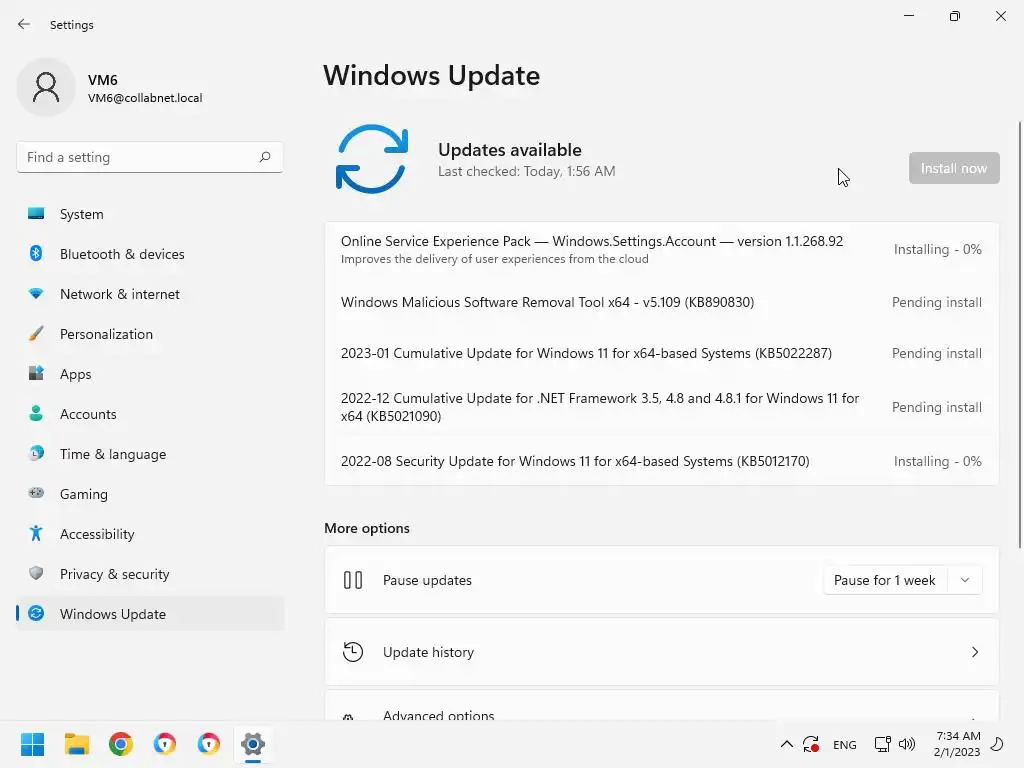Open the Pause for 1 week dropdown arrow
Viewport: 1024px width, 768px height.
[x=965, y=580]
